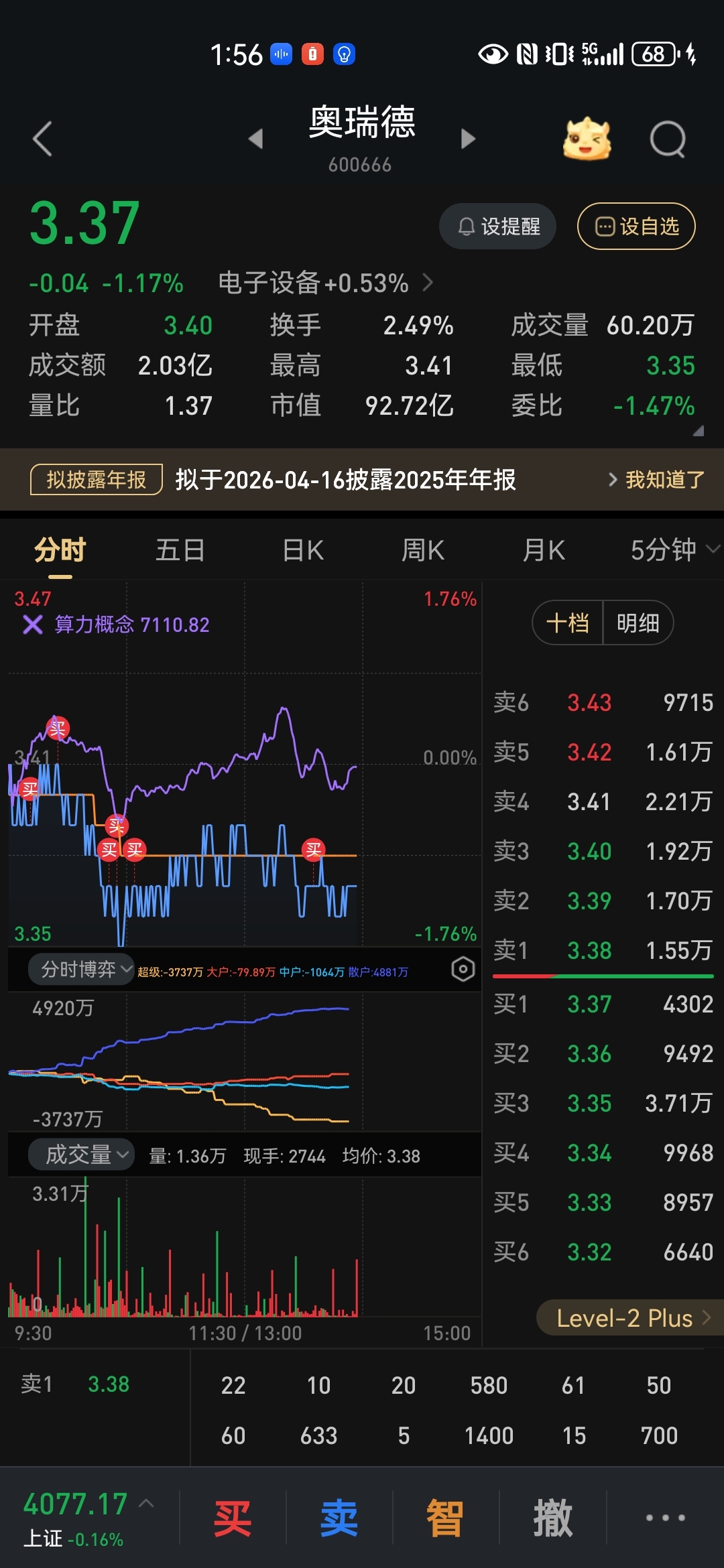
Task: Expand the 上证 4077.17 index bar
Action: [x=89, y=1518]
